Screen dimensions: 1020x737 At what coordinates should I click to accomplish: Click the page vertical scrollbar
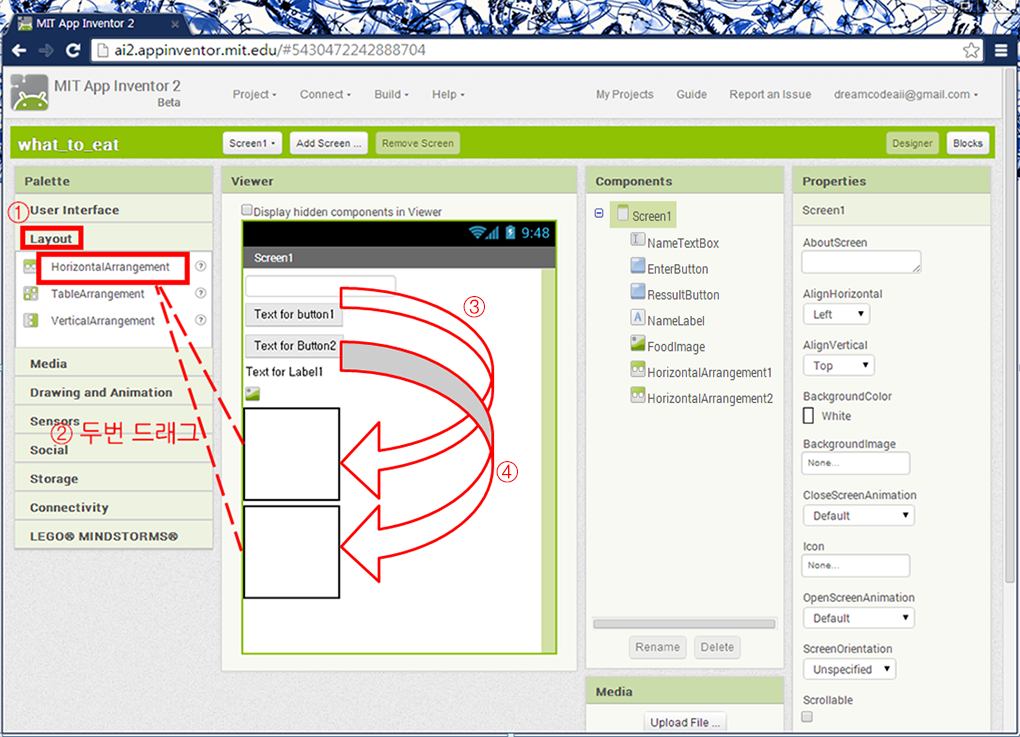[1010, 325]
